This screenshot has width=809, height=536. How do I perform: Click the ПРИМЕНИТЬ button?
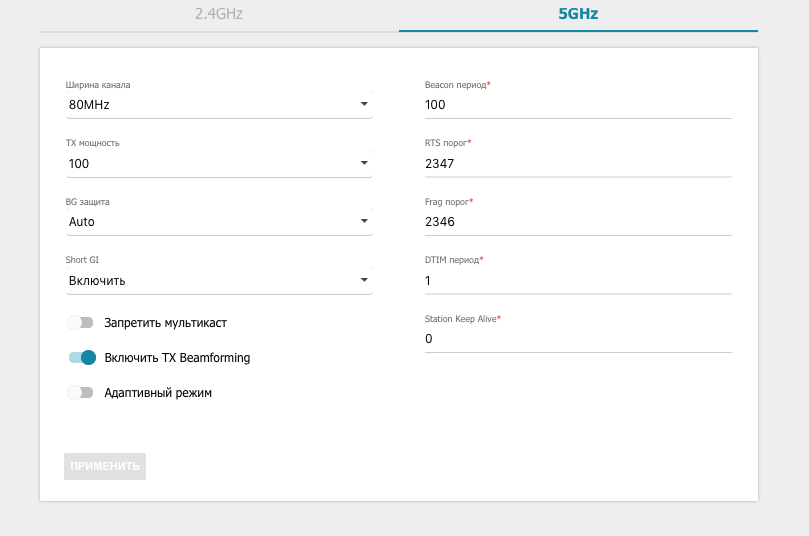point(105,467)
